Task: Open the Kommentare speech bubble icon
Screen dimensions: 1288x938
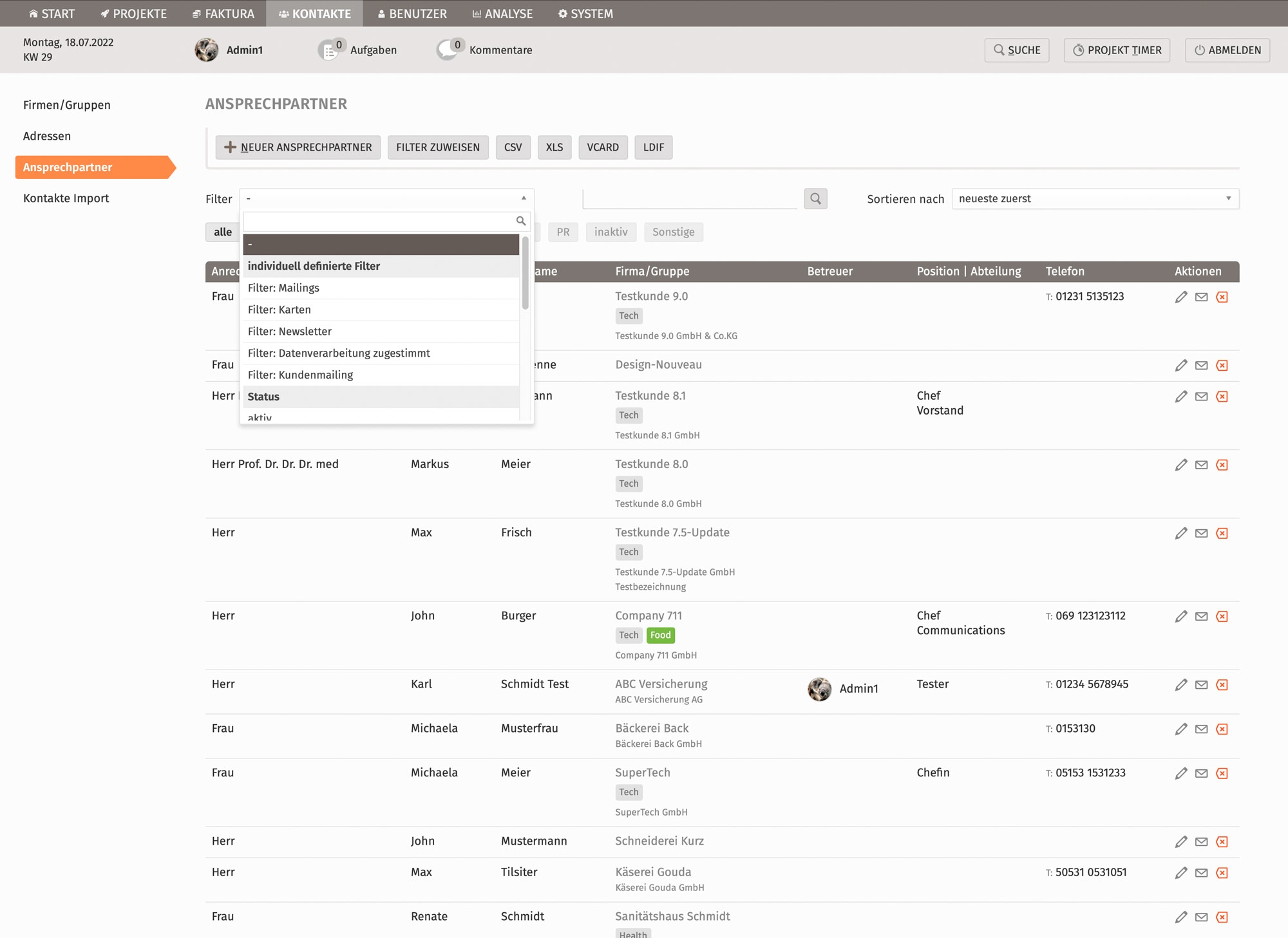Action: tap(448, 50)
